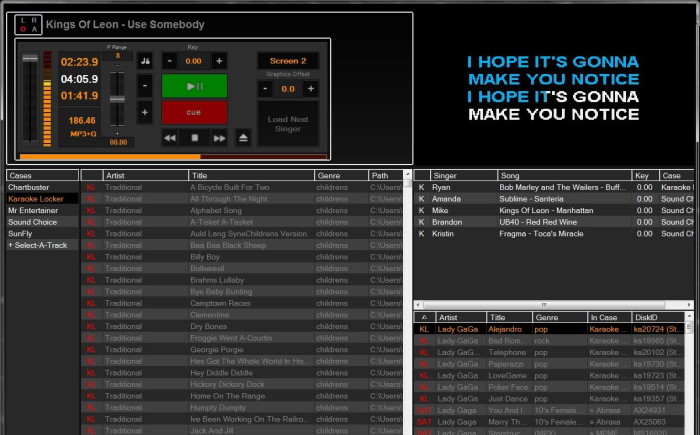Image resolution: width=700 pixels, height=435 pixels.
Task: Select track Humpty Dumpty
Action: [x=242, y=407]
